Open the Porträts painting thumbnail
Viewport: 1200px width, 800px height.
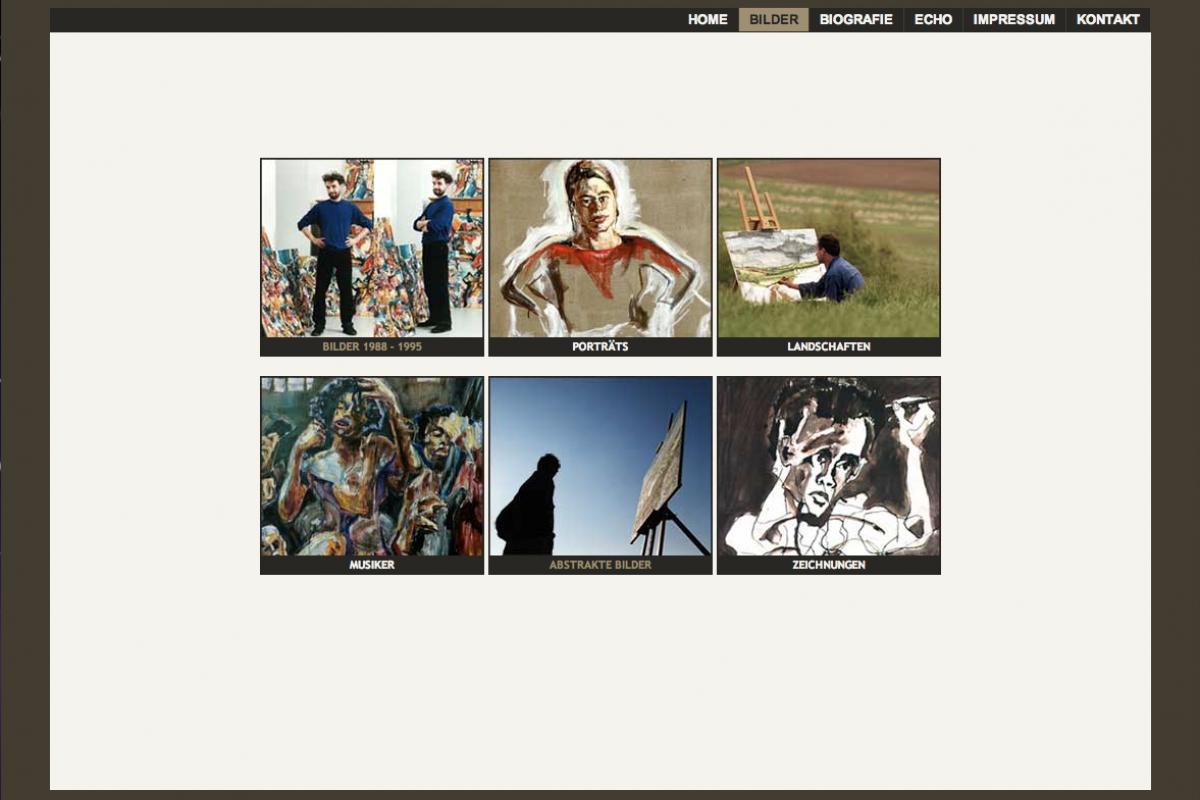(x=600, y=248)
